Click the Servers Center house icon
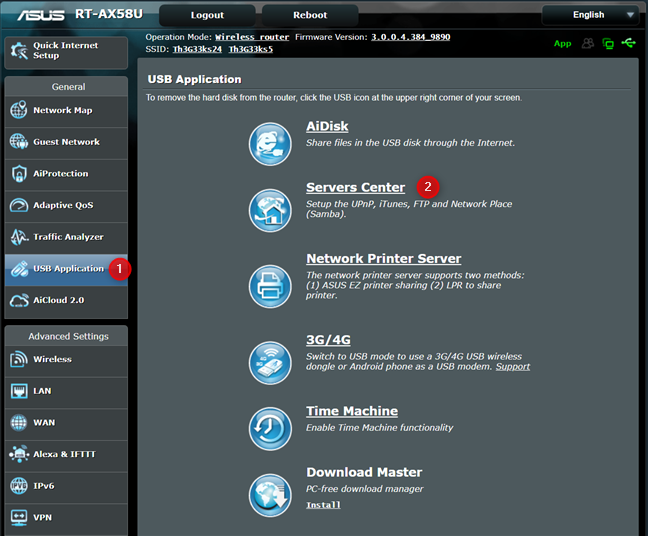 [270, 210]
